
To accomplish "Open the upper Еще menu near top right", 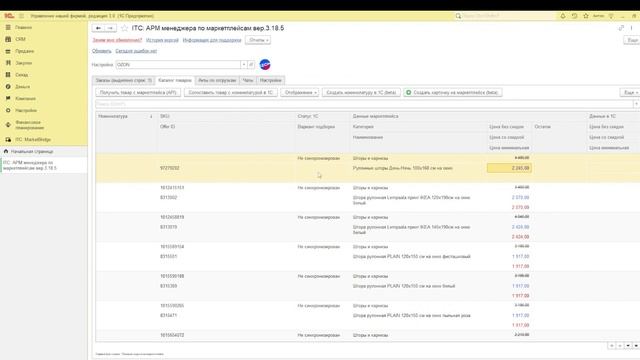I will point(632,40).
